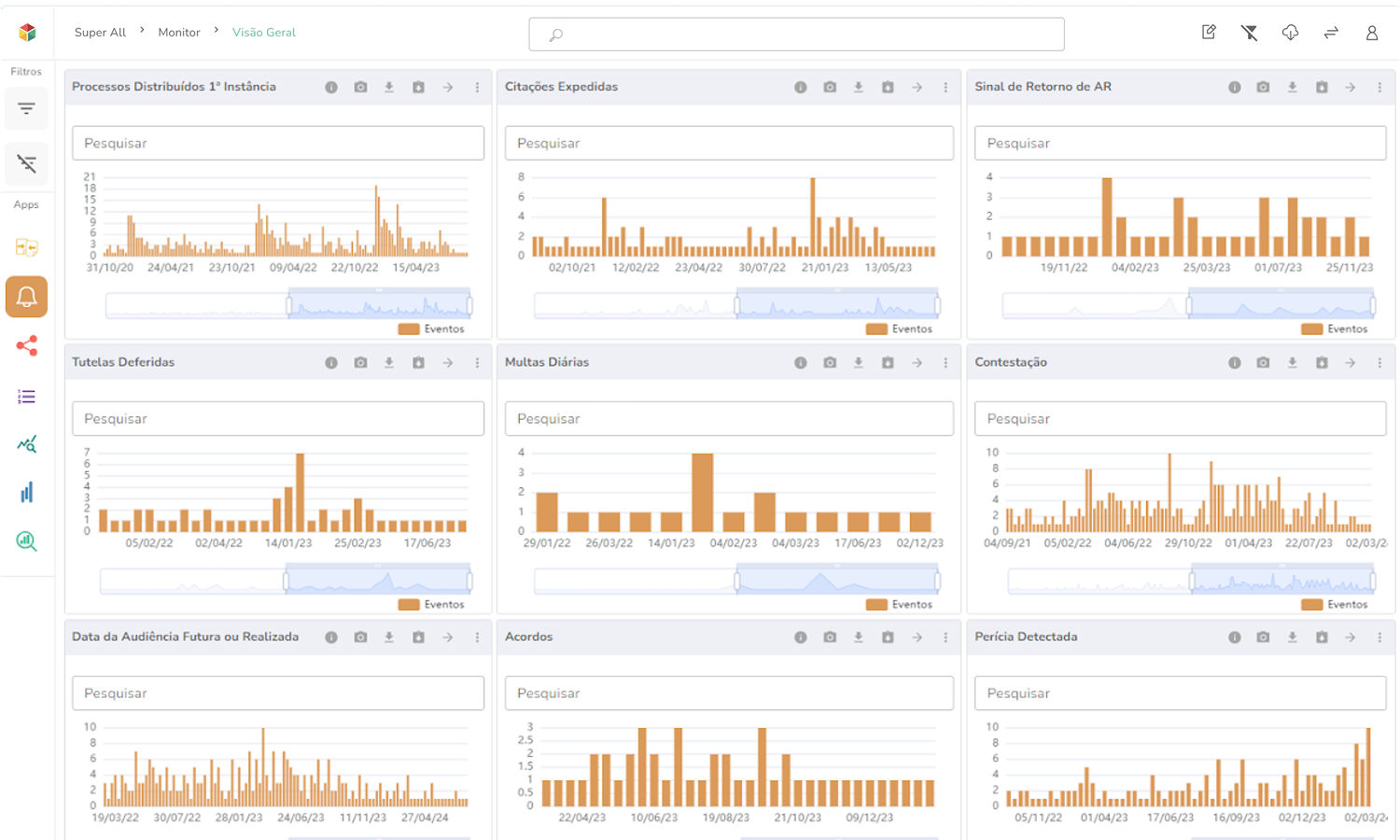This screenshot has width=1400, height=840.
Task: Click the edit icon in top bar
Action: (x=1209, y=33)
